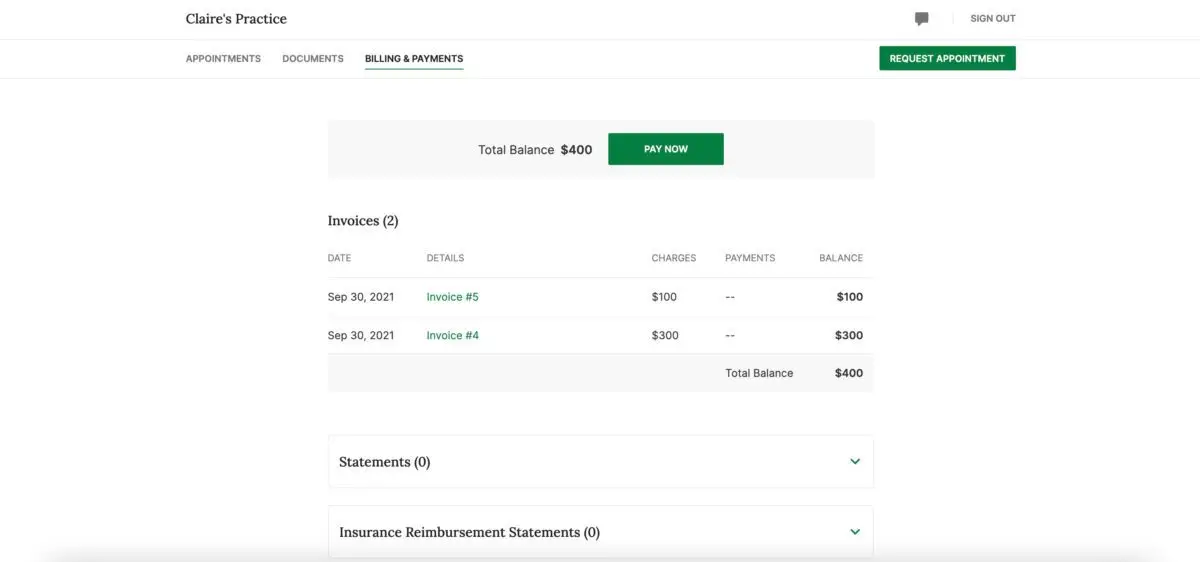The height and width of the screenshot is (562, 1200).
Task: Expand the Statements section chevron
Action: [x=855, y=462]
